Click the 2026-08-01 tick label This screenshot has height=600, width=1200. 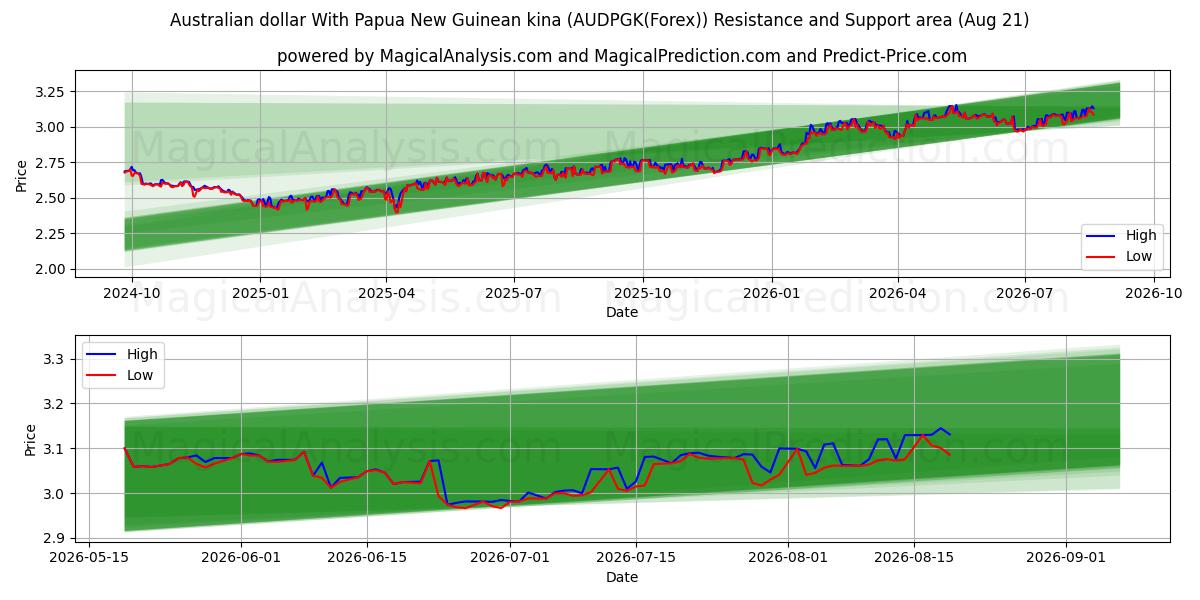[788, 558]
